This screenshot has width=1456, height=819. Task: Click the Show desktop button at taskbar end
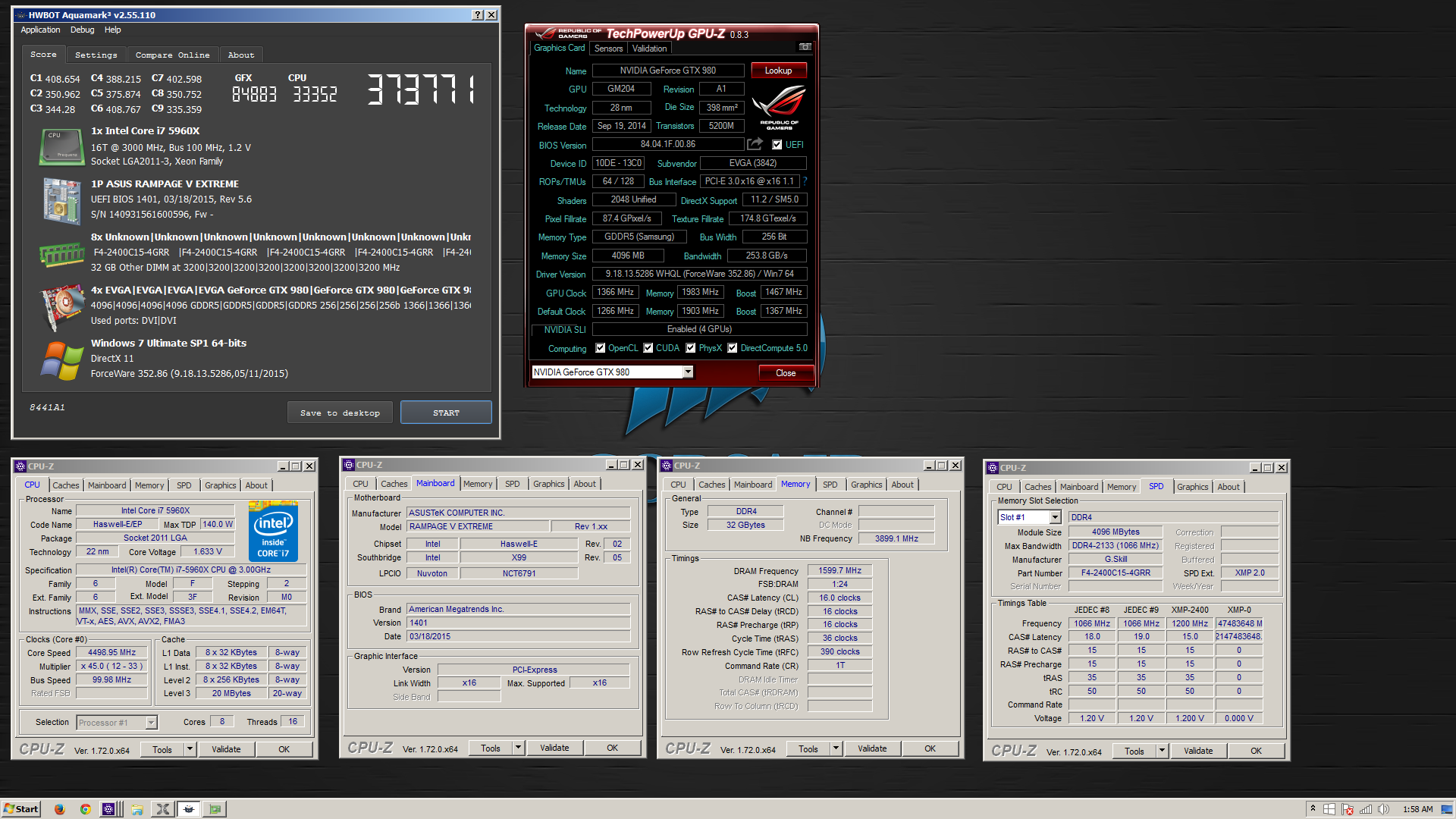coord(1448,809)
